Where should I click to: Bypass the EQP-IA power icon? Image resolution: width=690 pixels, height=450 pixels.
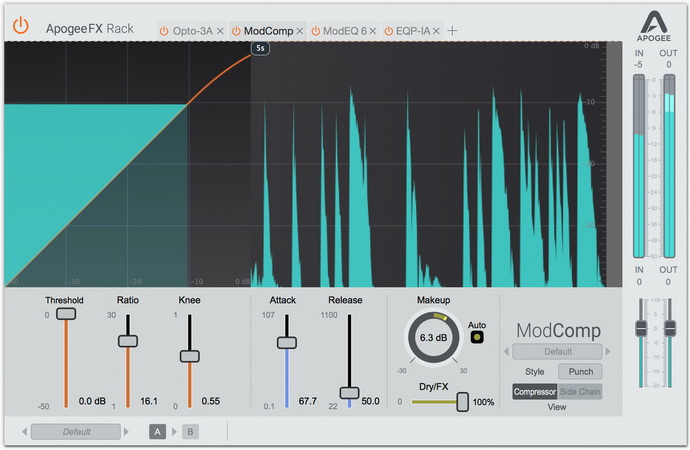coord(389,31)
